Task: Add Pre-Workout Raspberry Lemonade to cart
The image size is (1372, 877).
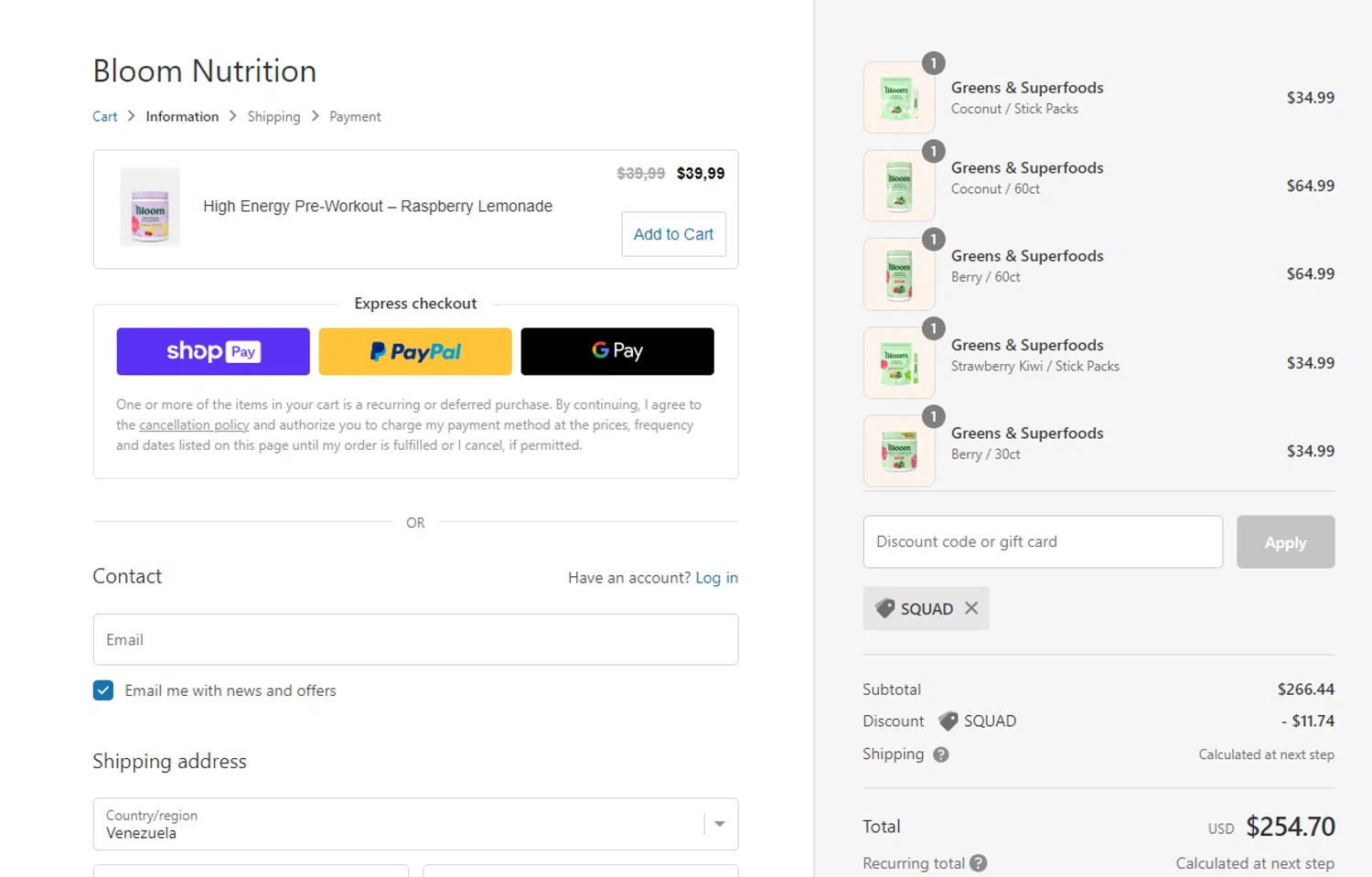Action: (673, 234)
